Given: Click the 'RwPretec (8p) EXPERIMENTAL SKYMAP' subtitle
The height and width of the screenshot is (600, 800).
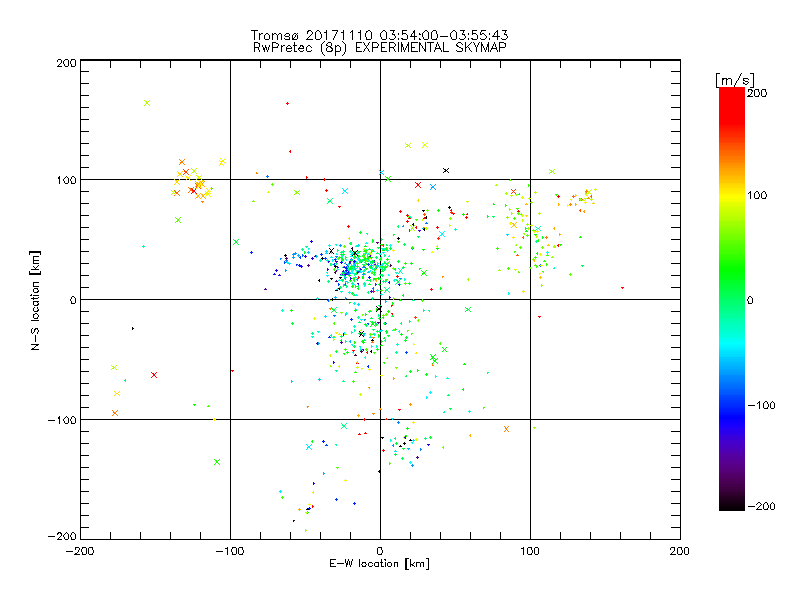Looking at the screenshot, I should (380, 47).
